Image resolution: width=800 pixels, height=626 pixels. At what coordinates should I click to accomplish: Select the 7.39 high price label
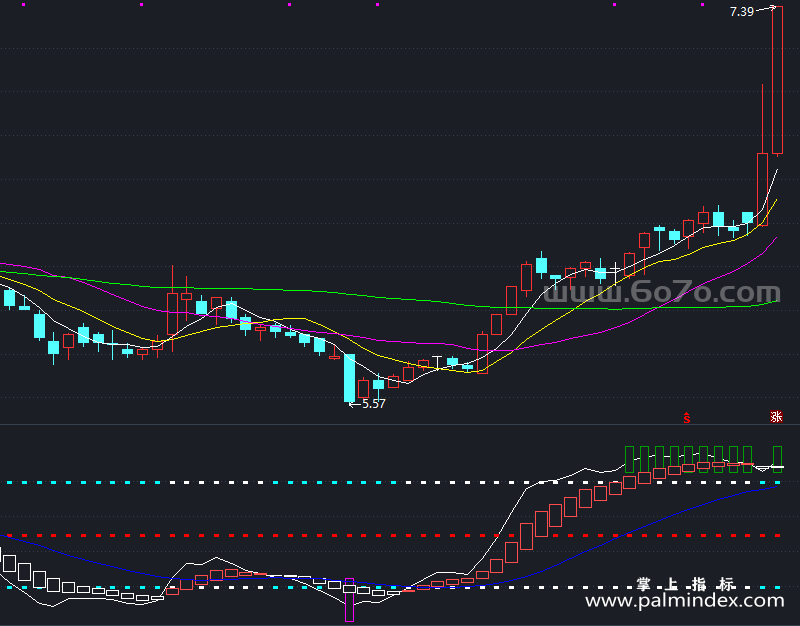(x=742, y=12)
